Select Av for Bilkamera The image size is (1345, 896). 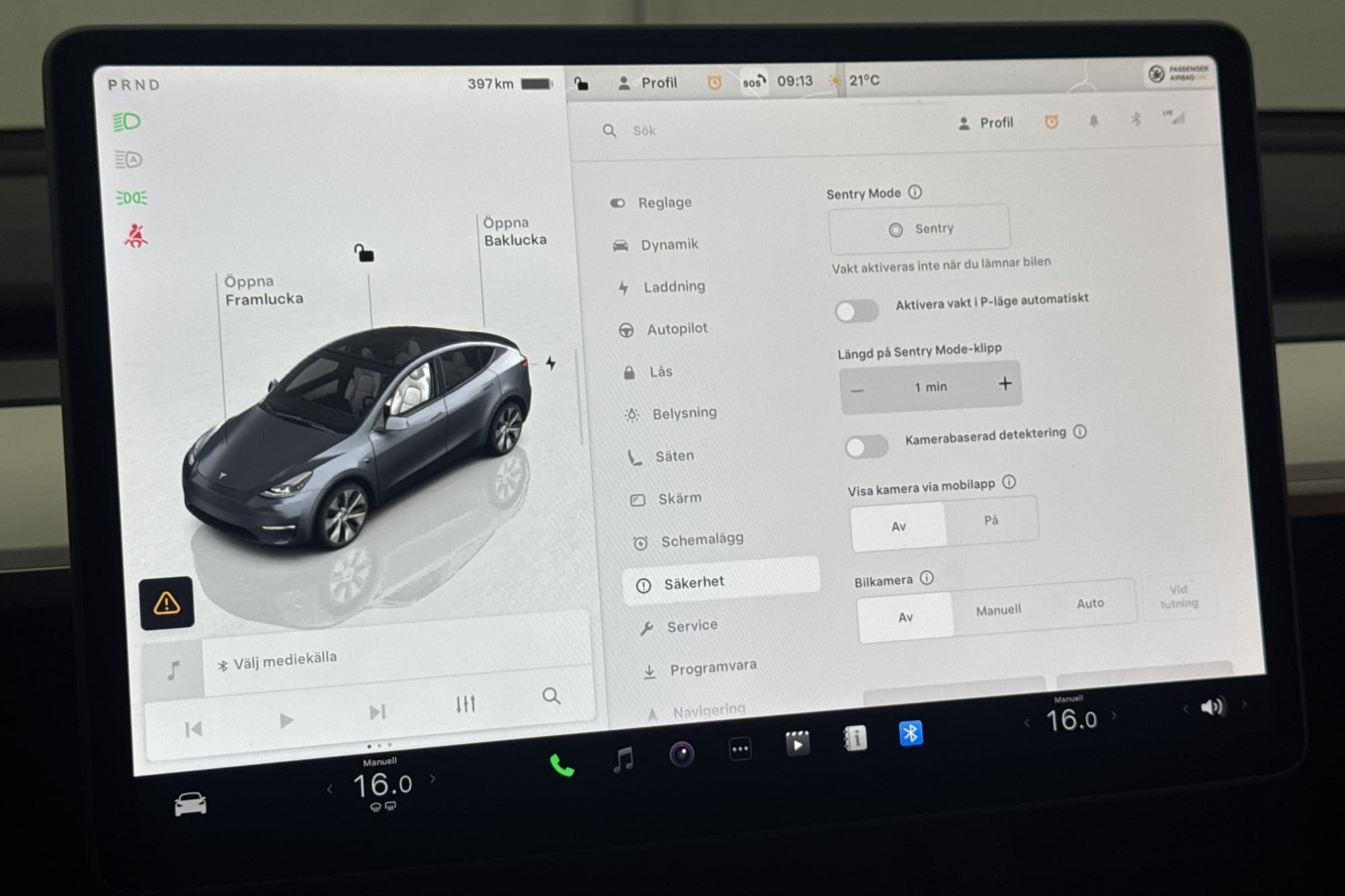(x=906, y=617)
